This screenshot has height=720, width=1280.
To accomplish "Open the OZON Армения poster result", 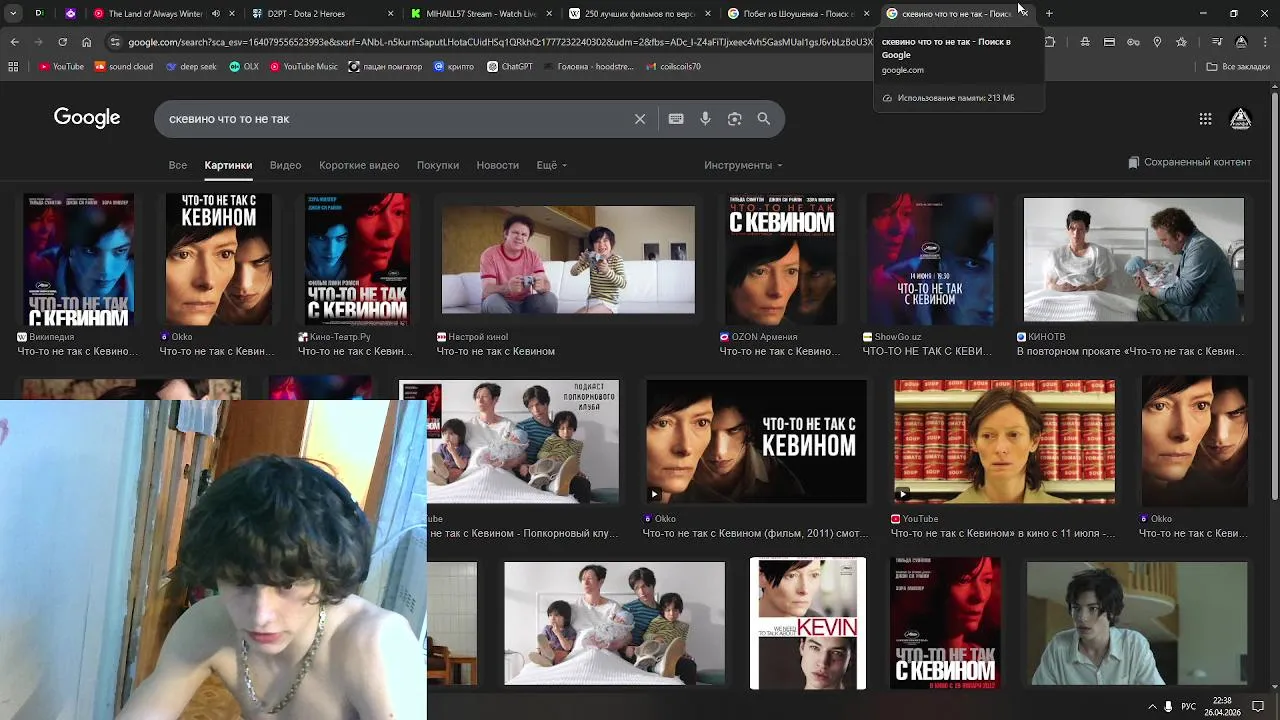I will click(x=782, y=260).
